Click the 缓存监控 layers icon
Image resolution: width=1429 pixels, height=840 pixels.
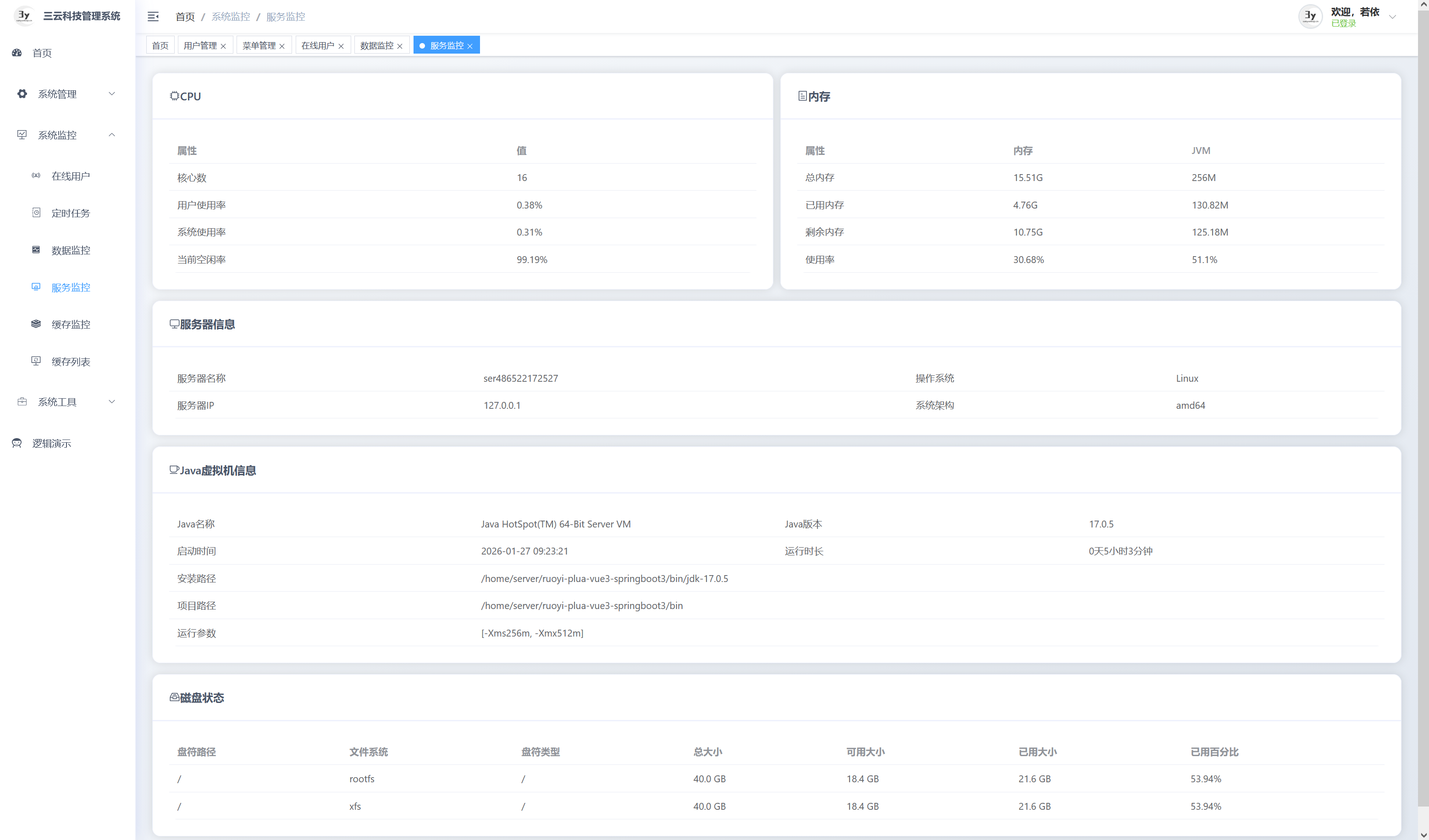(x=36, y=324)
